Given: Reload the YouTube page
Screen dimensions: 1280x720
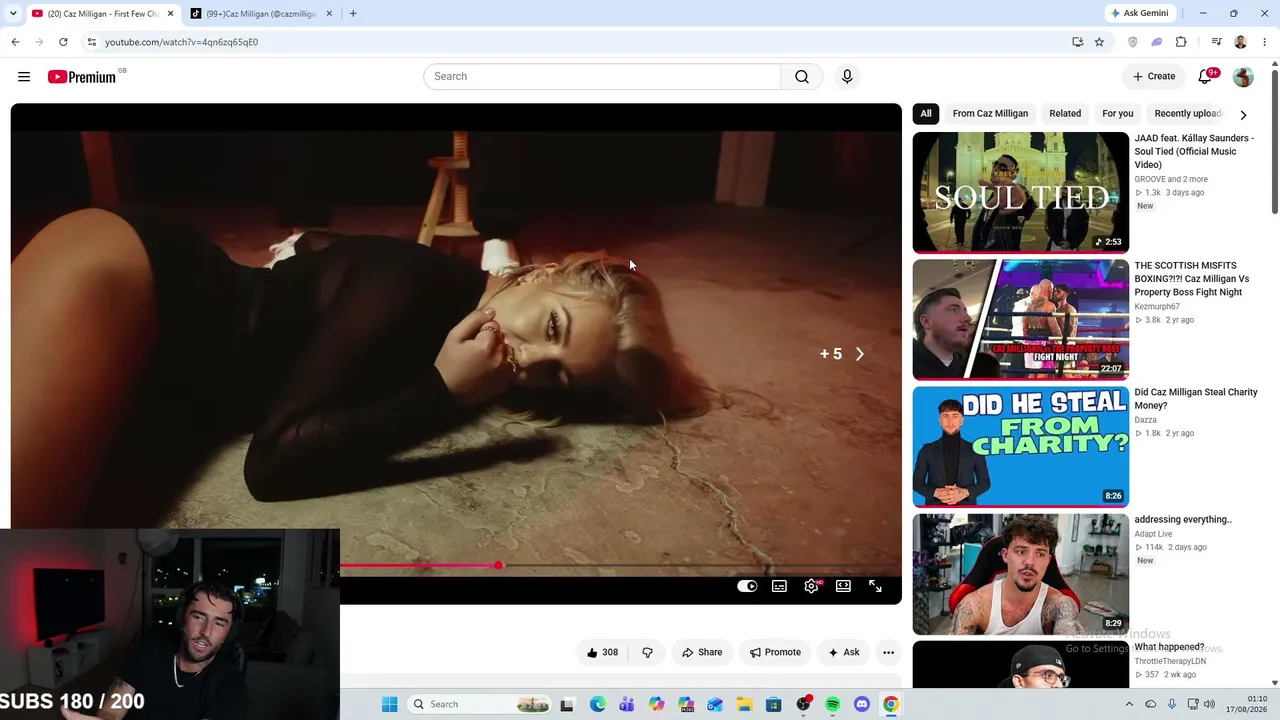Looking at the screenshot, I should (x=63, y=42).
